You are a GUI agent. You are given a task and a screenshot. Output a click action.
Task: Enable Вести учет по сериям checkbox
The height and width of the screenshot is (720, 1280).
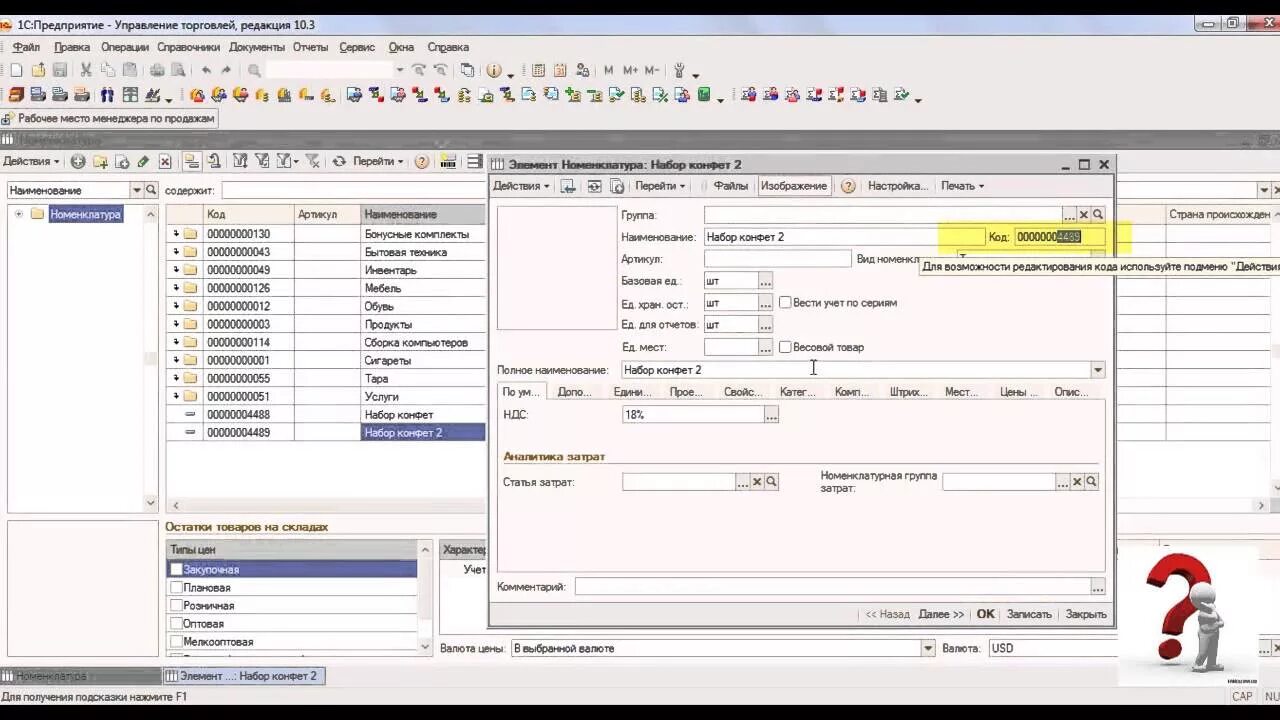point(785,302)
